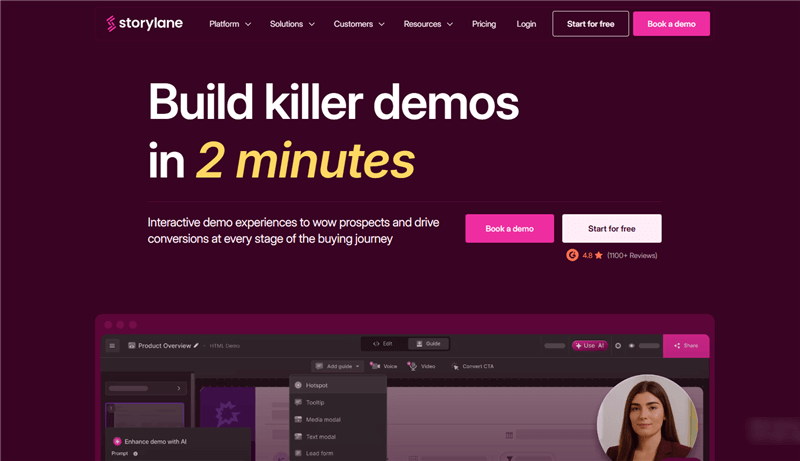The image size is (800, 461).
Task: Select Text modal from guide menu
Action: [338, 437]
